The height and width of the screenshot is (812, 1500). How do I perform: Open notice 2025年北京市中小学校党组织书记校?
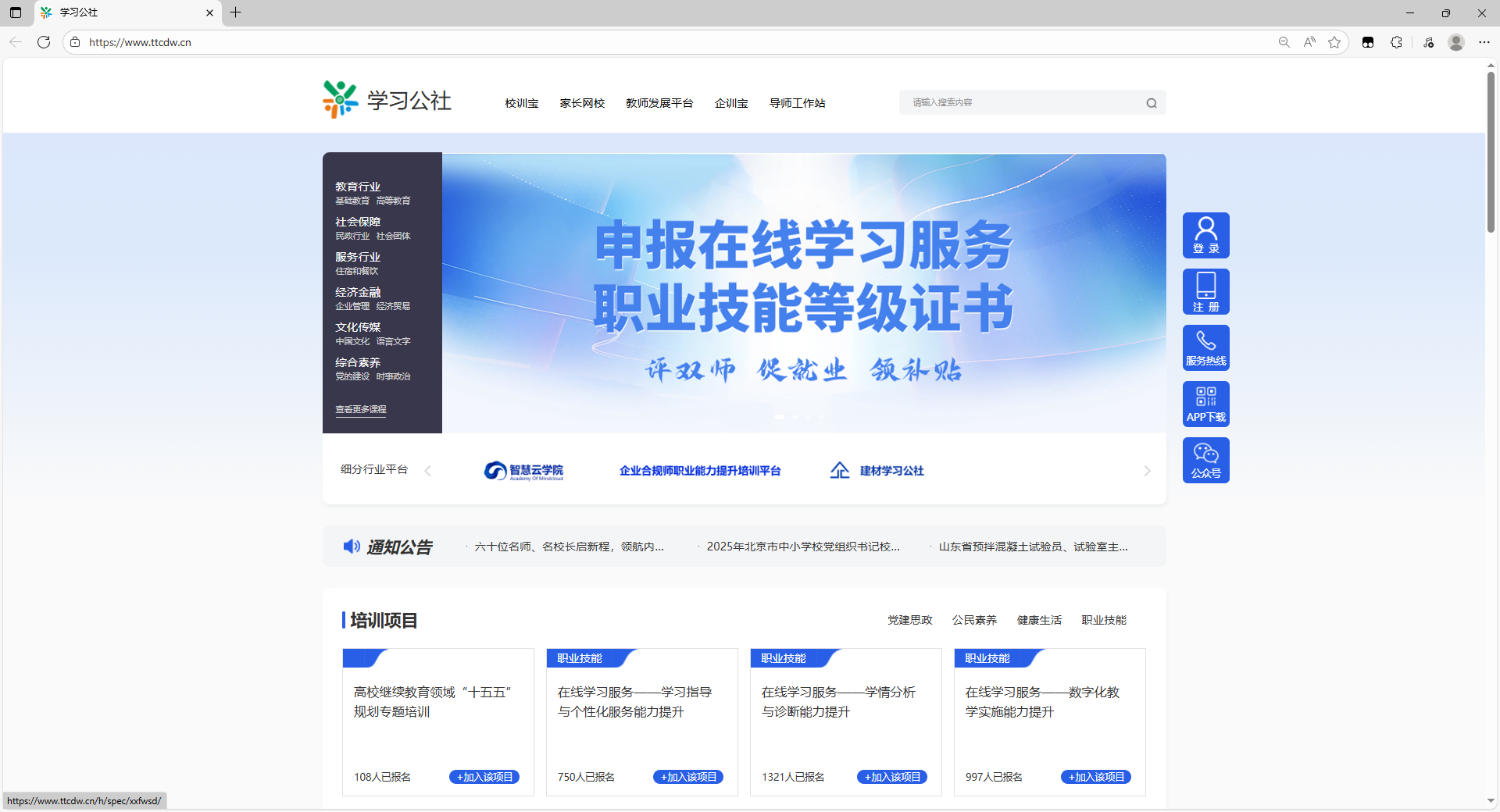tap(803, 547)
